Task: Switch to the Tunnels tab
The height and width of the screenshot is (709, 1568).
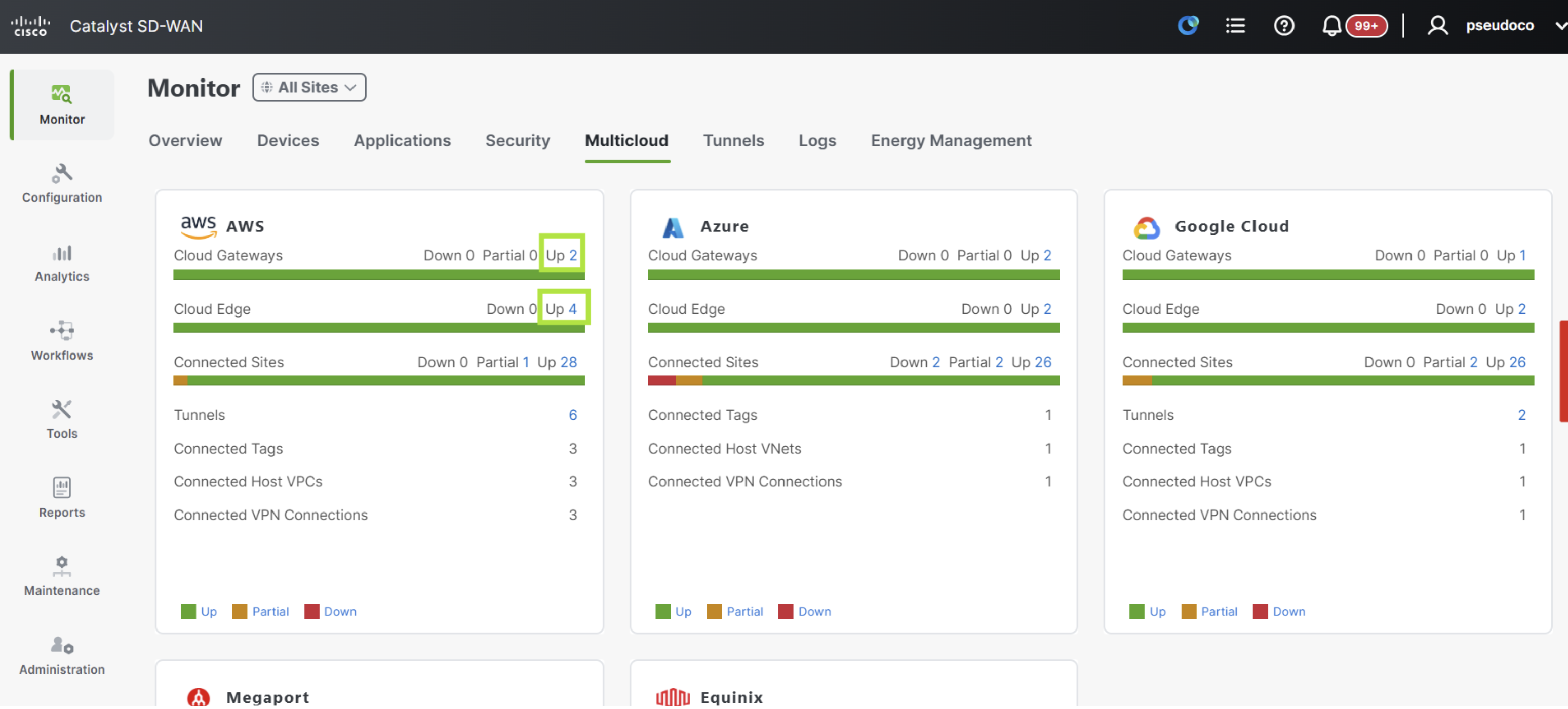Action: 733,141
